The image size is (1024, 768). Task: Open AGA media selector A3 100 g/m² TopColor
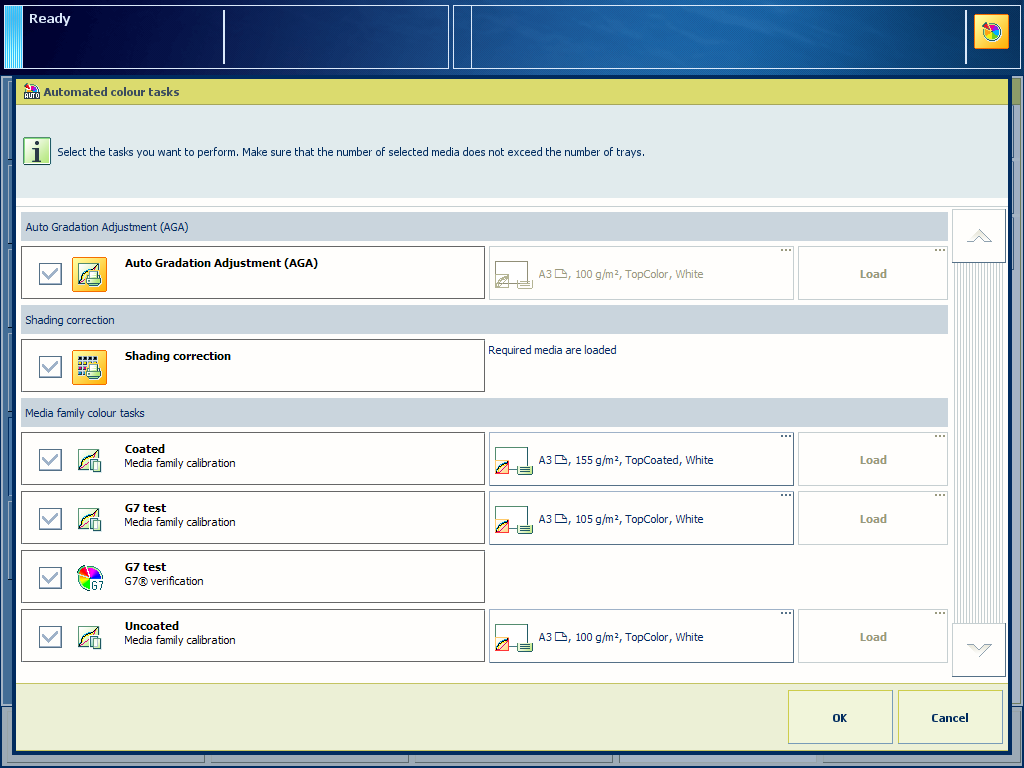pos(641,273)
